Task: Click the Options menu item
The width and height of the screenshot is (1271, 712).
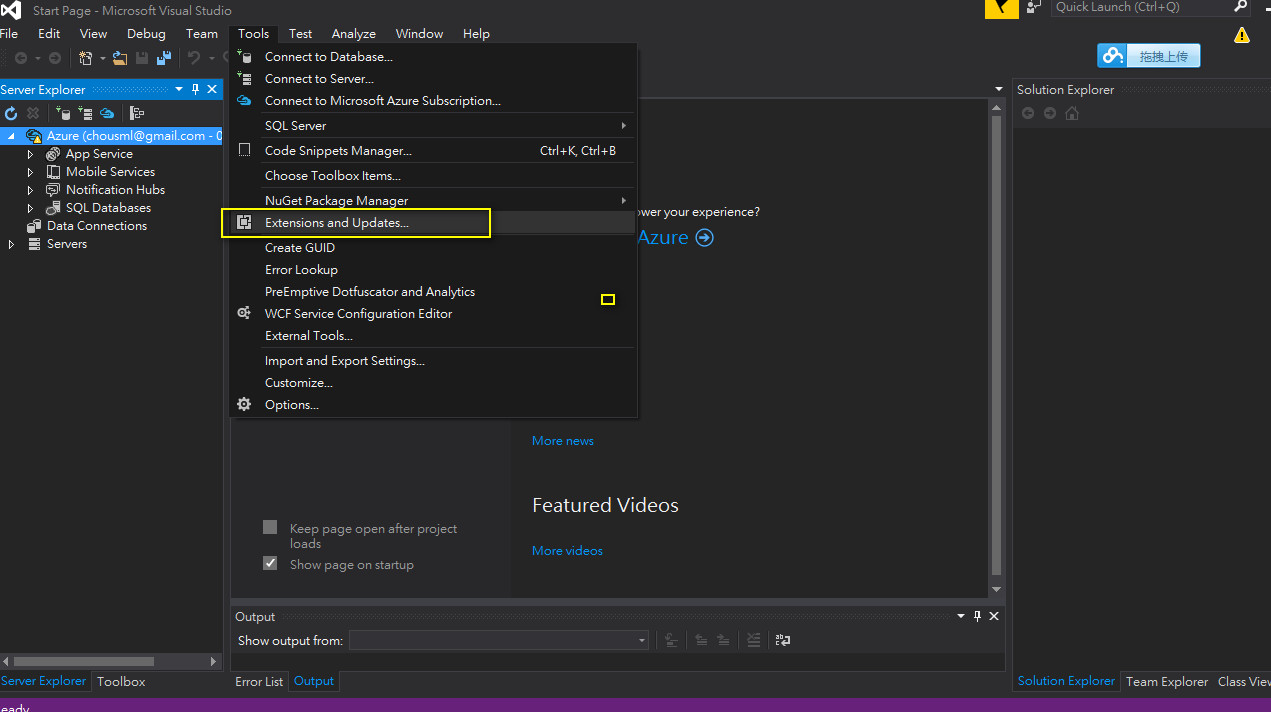Action: (433, 404)
